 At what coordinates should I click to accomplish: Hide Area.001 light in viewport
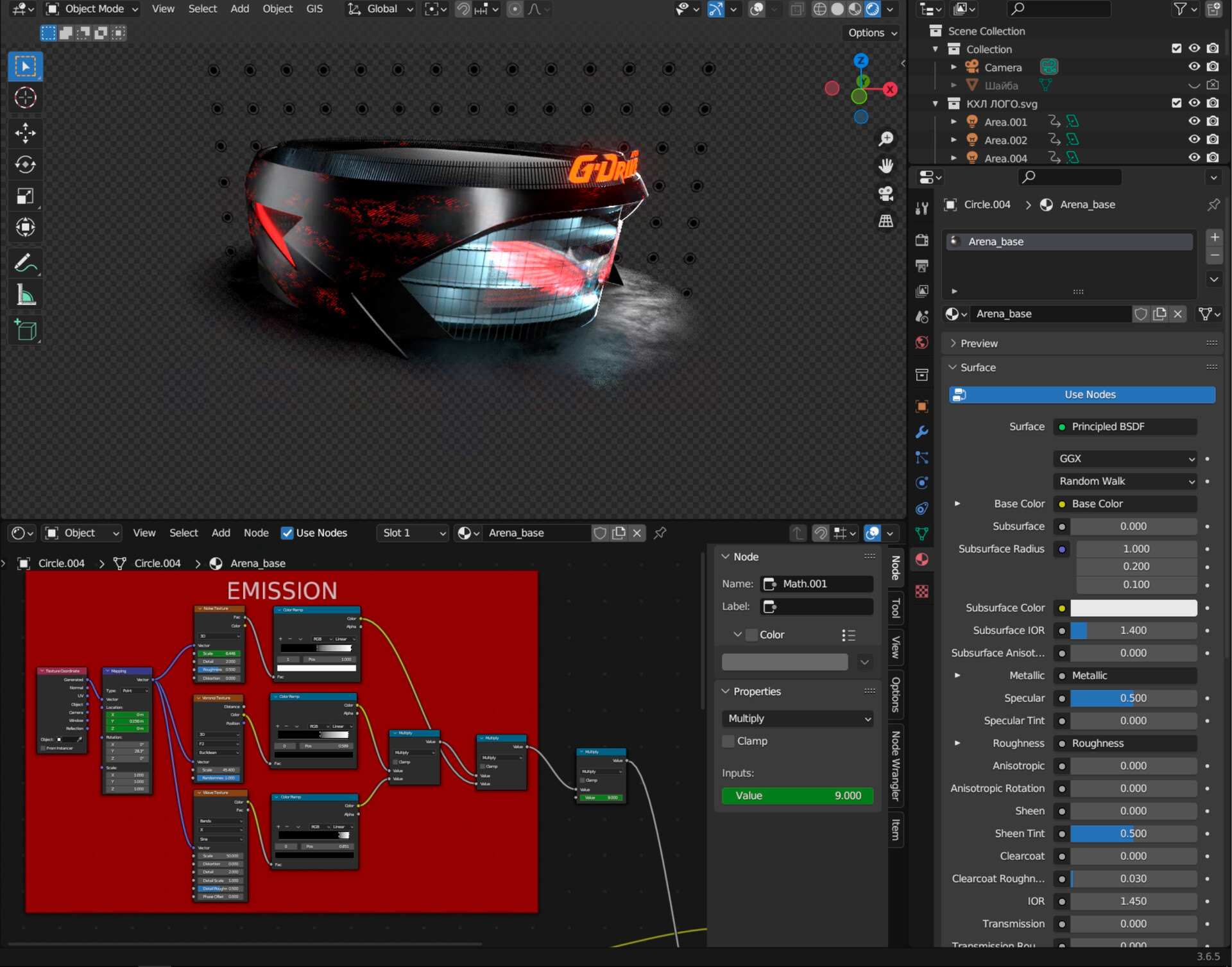click(1193, 121)
